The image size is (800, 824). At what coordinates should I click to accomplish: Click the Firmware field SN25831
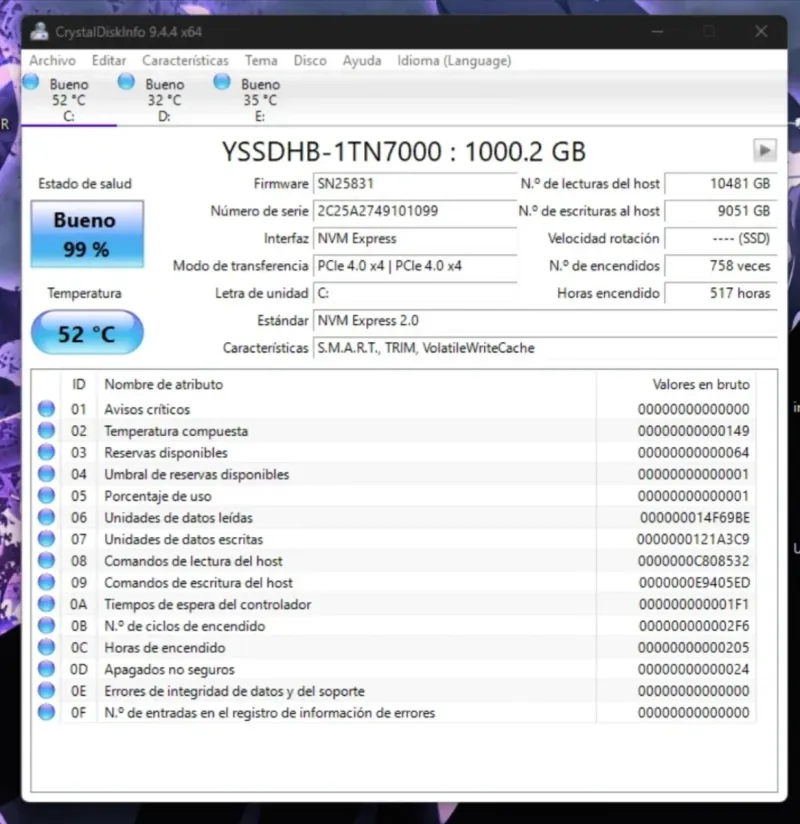415,184
